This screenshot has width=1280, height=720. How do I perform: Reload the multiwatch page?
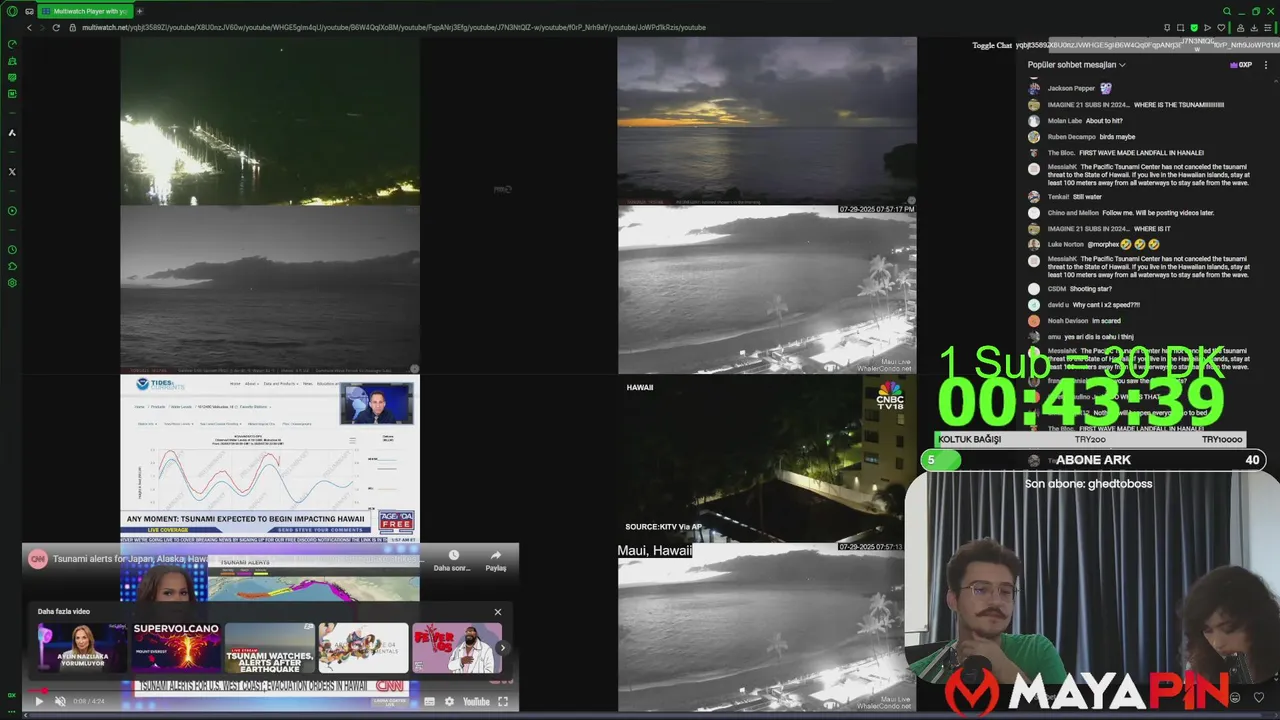coord(56,27)
